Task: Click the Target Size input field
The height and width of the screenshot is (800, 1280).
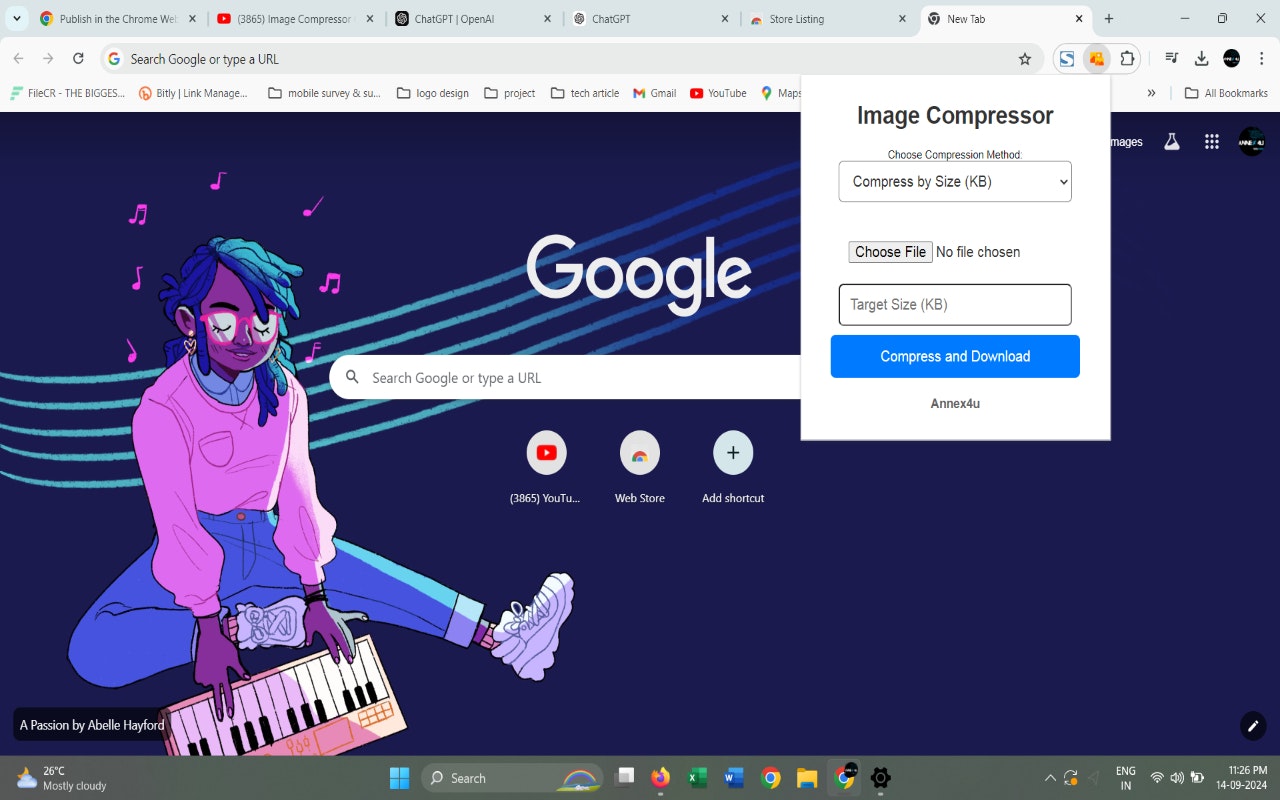Action: [954, 304]
